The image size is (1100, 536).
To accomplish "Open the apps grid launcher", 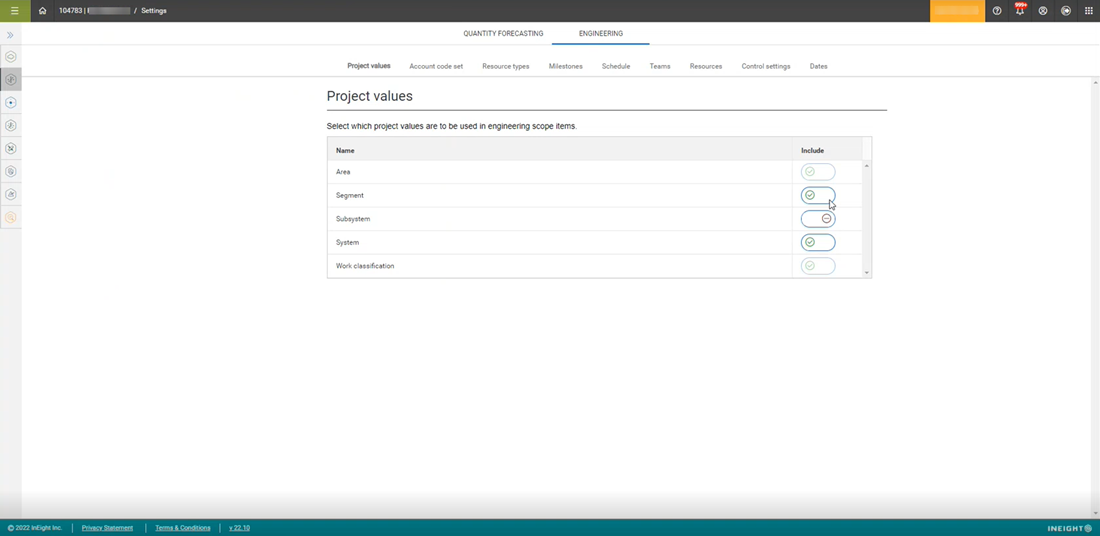I will (1089, 11).
